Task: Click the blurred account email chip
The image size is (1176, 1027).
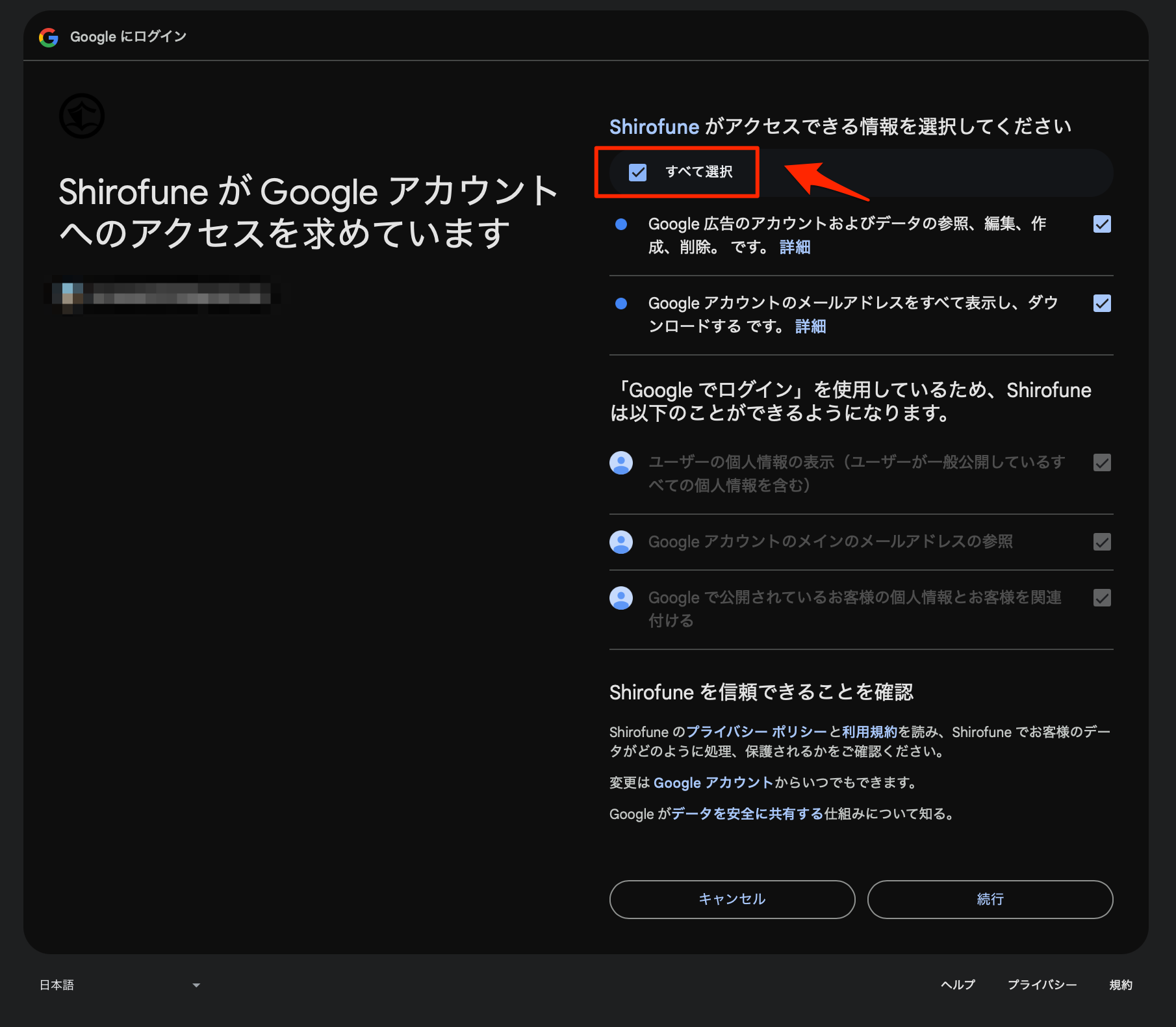Action: 162,294
